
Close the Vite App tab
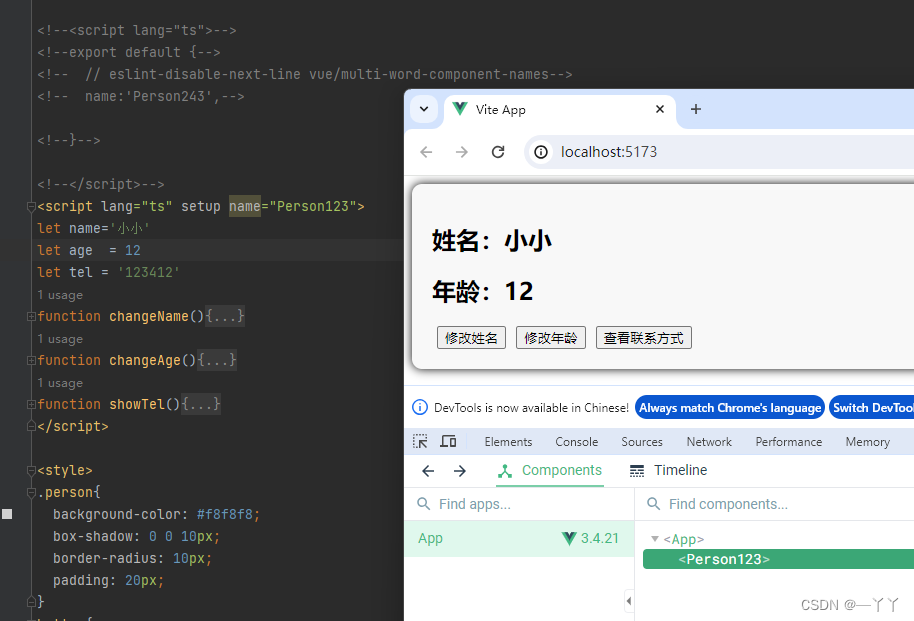coord(660,109)
